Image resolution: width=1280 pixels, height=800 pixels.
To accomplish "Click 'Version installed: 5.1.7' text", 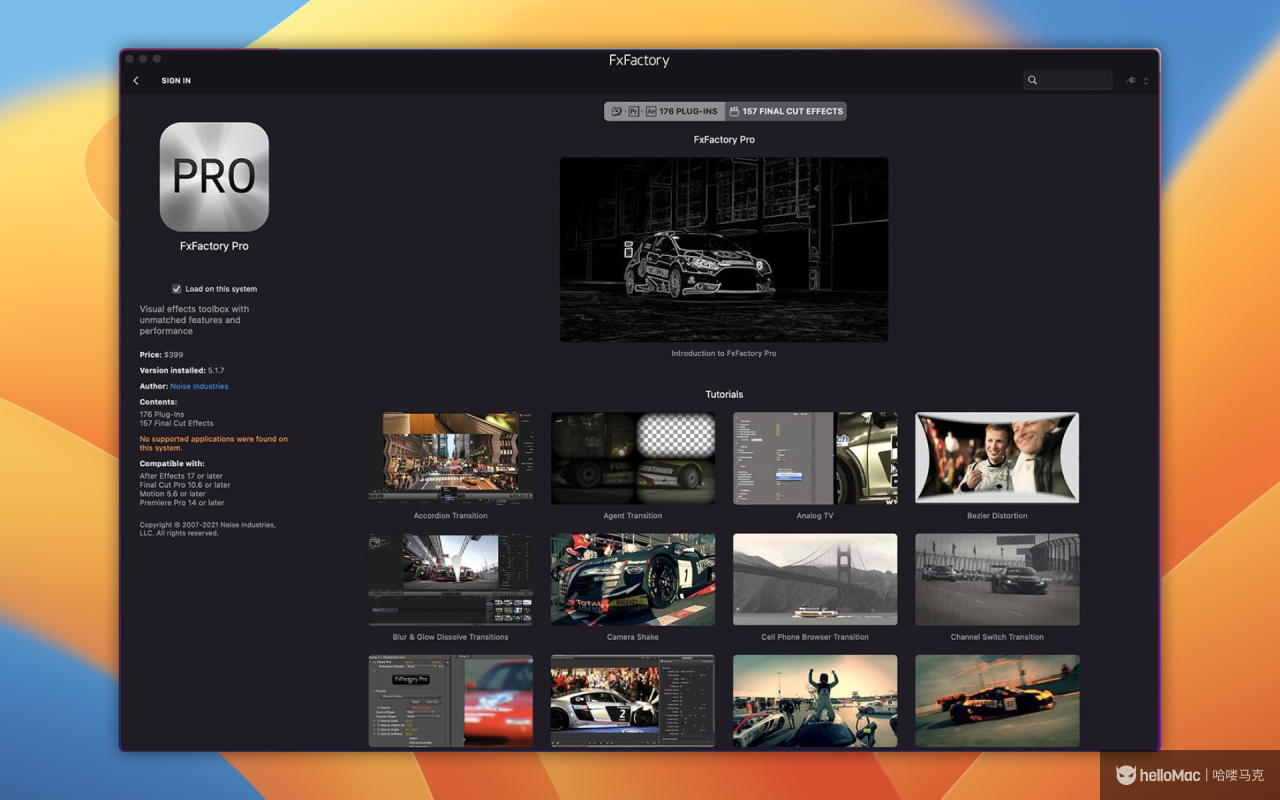I will pos(182,371).
